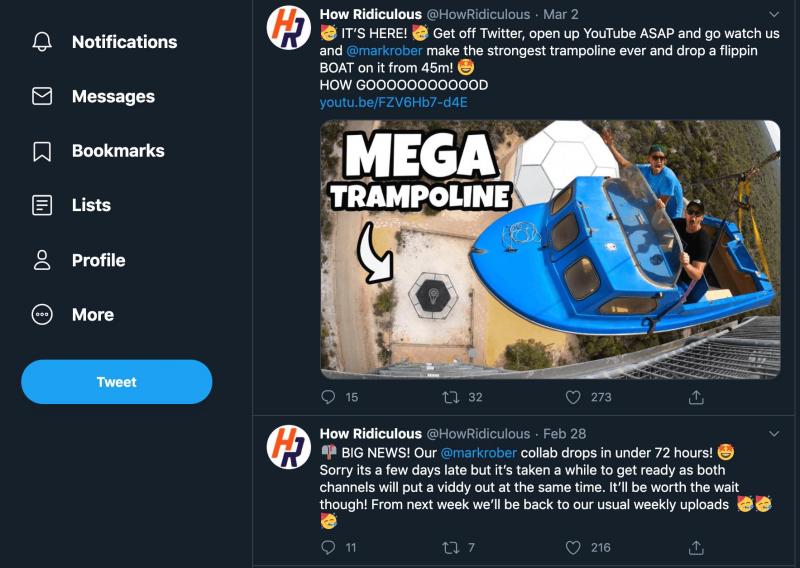Viewport: 800px width, 568px height.
Task: Share the Feb 28 Big News tweet
Action: (x=696, y=547)
